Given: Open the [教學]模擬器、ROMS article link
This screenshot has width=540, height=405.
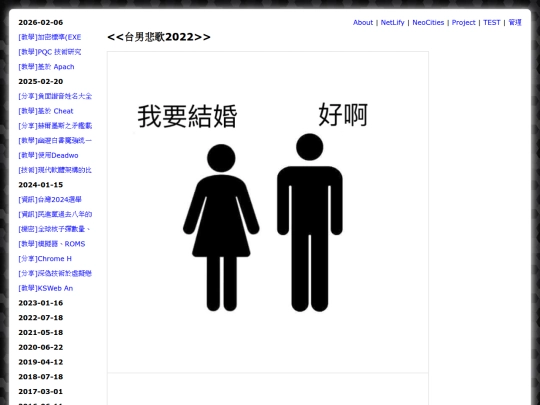Looking at the screenshot, I should pyautogui.click(x=52, y=244).
